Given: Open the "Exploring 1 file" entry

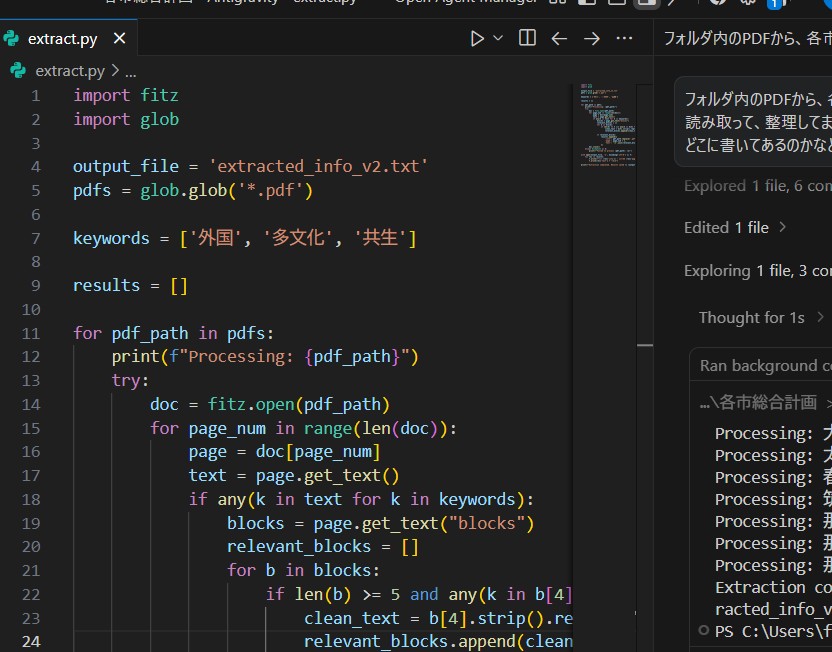Looking at the screenshot, I should 757,270.
